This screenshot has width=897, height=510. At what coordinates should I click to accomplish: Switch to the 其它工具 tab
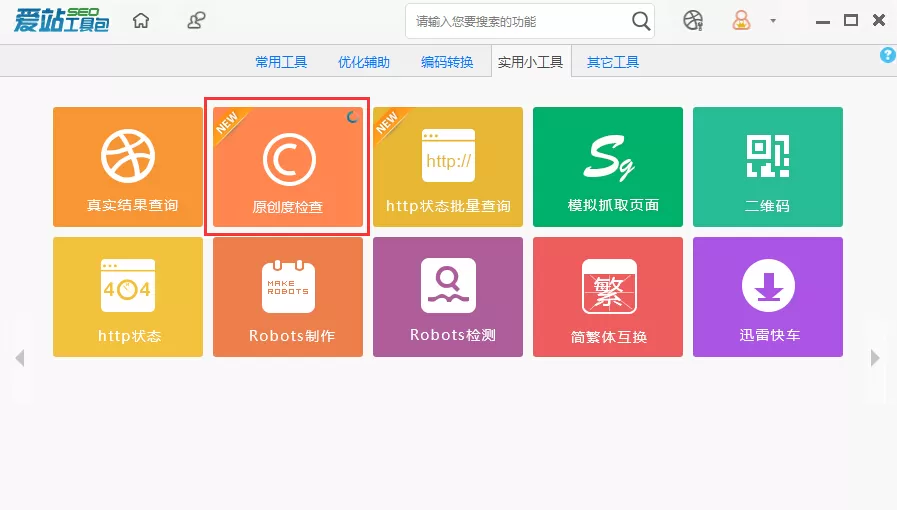613,62
